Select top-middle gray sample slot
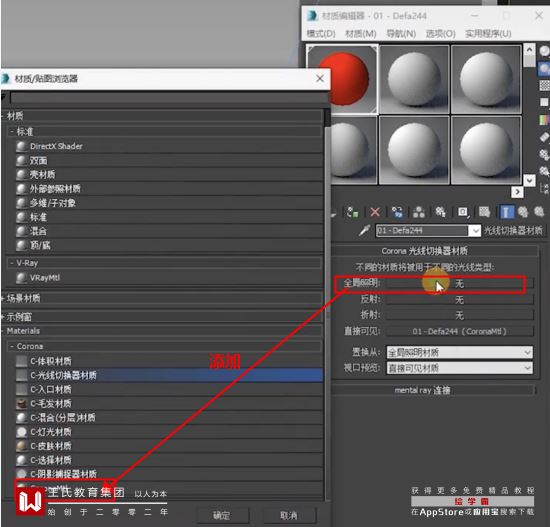The image size is (550, 527). (414, 79)
